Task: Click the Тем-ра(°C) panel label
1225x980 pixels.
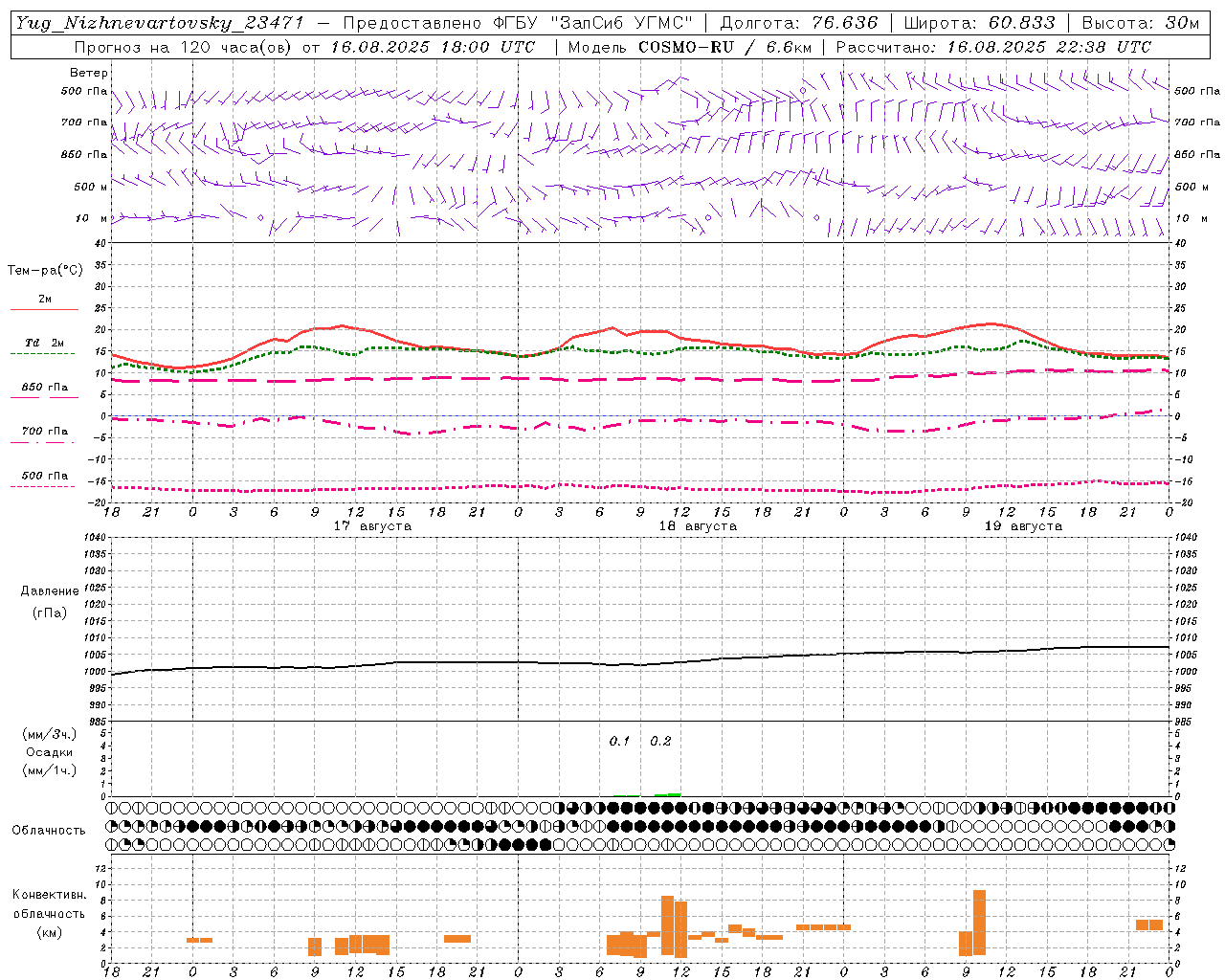Action: coord(45,270)
